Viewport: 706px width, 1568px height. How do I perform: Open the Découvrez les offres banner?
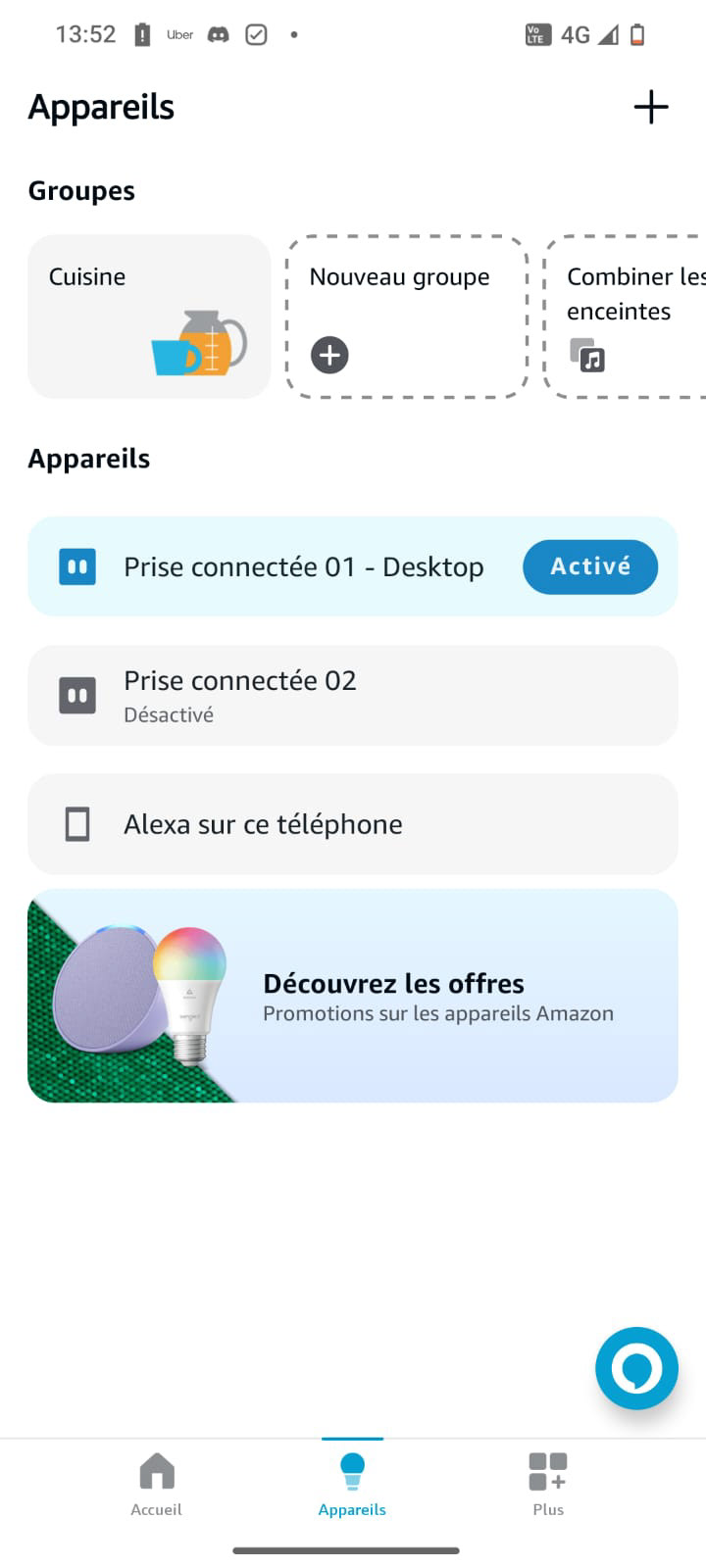click(353, 996)
